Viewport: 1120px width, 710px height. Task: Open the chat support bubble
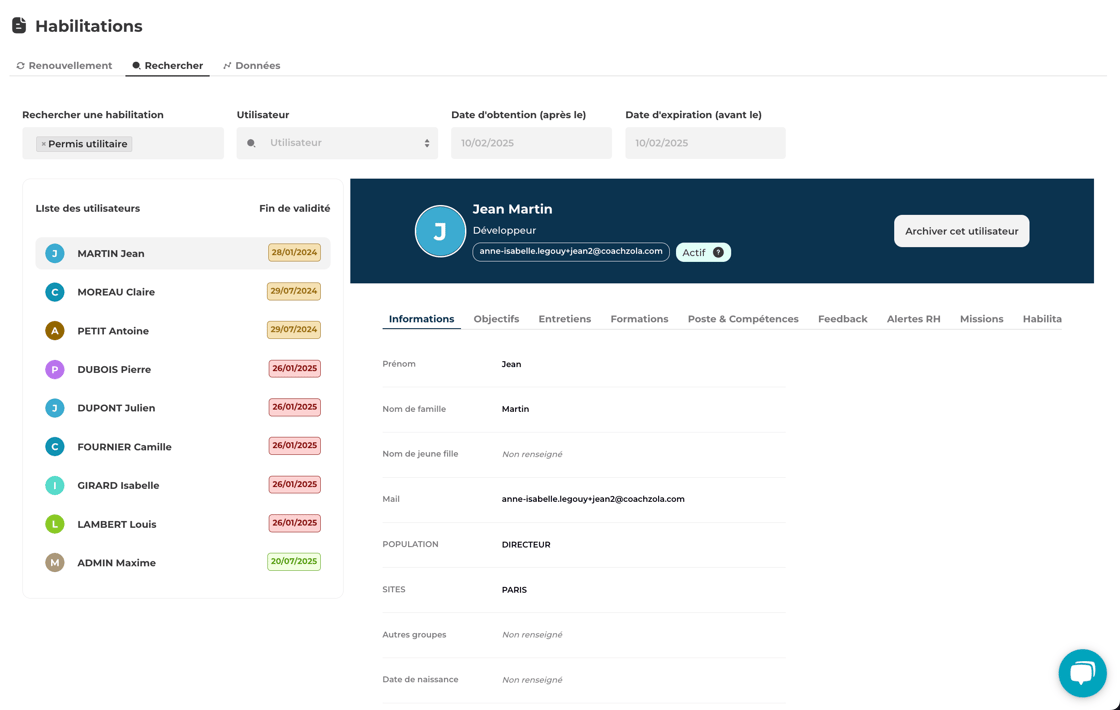pos(1082,673)
